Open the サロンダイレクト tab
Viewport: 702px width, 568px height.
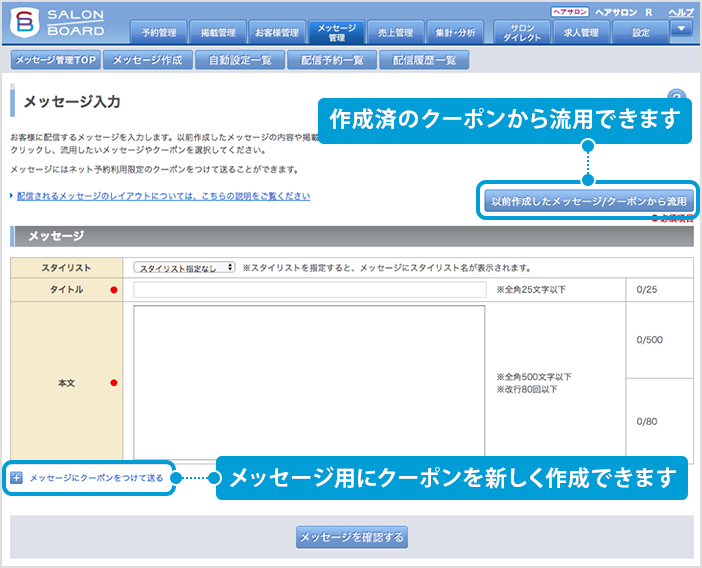[522, 32]
